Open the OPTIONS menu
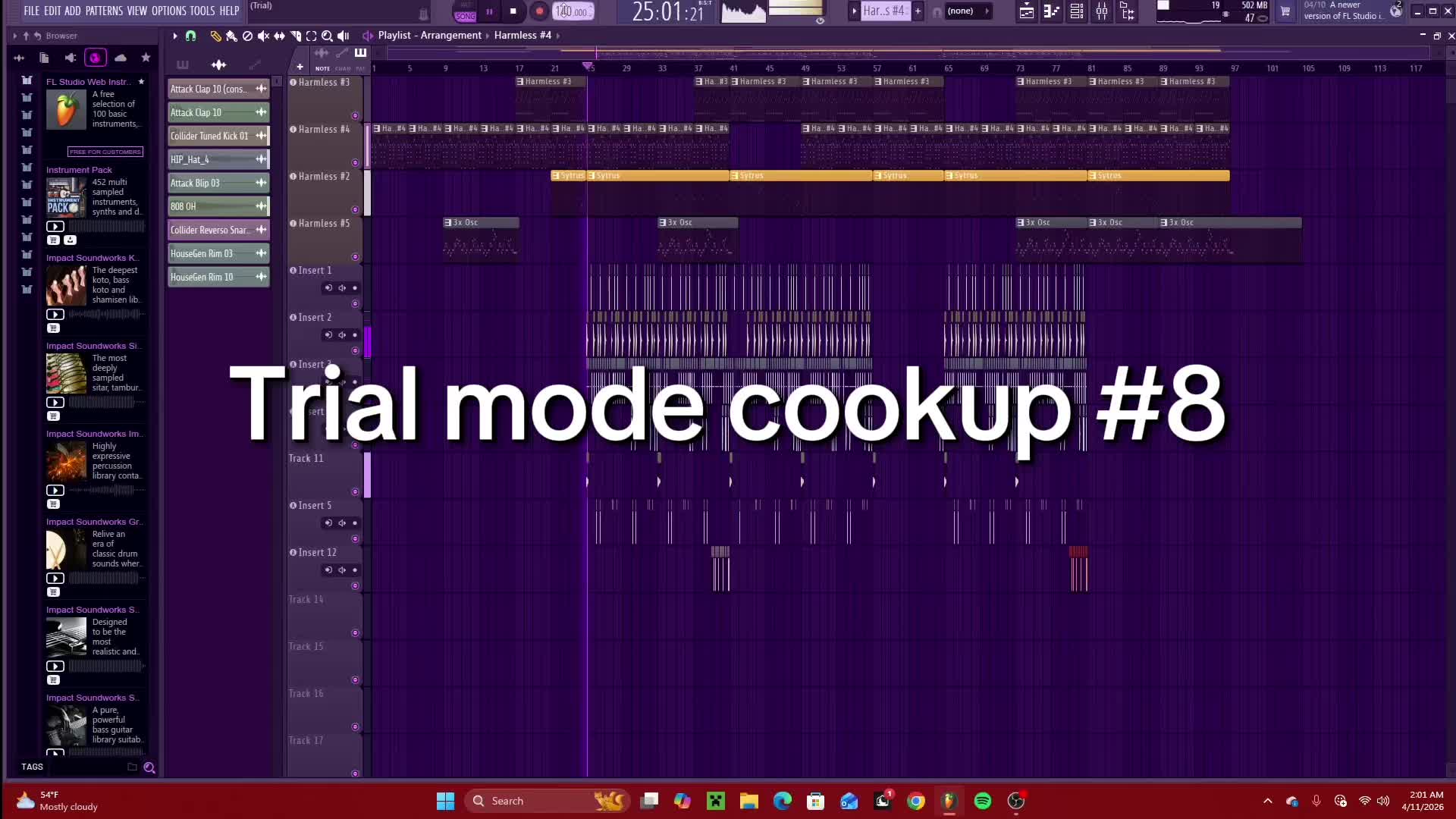Image resolution: width=1456 pixels, height=819 pixels. point(168,11)
